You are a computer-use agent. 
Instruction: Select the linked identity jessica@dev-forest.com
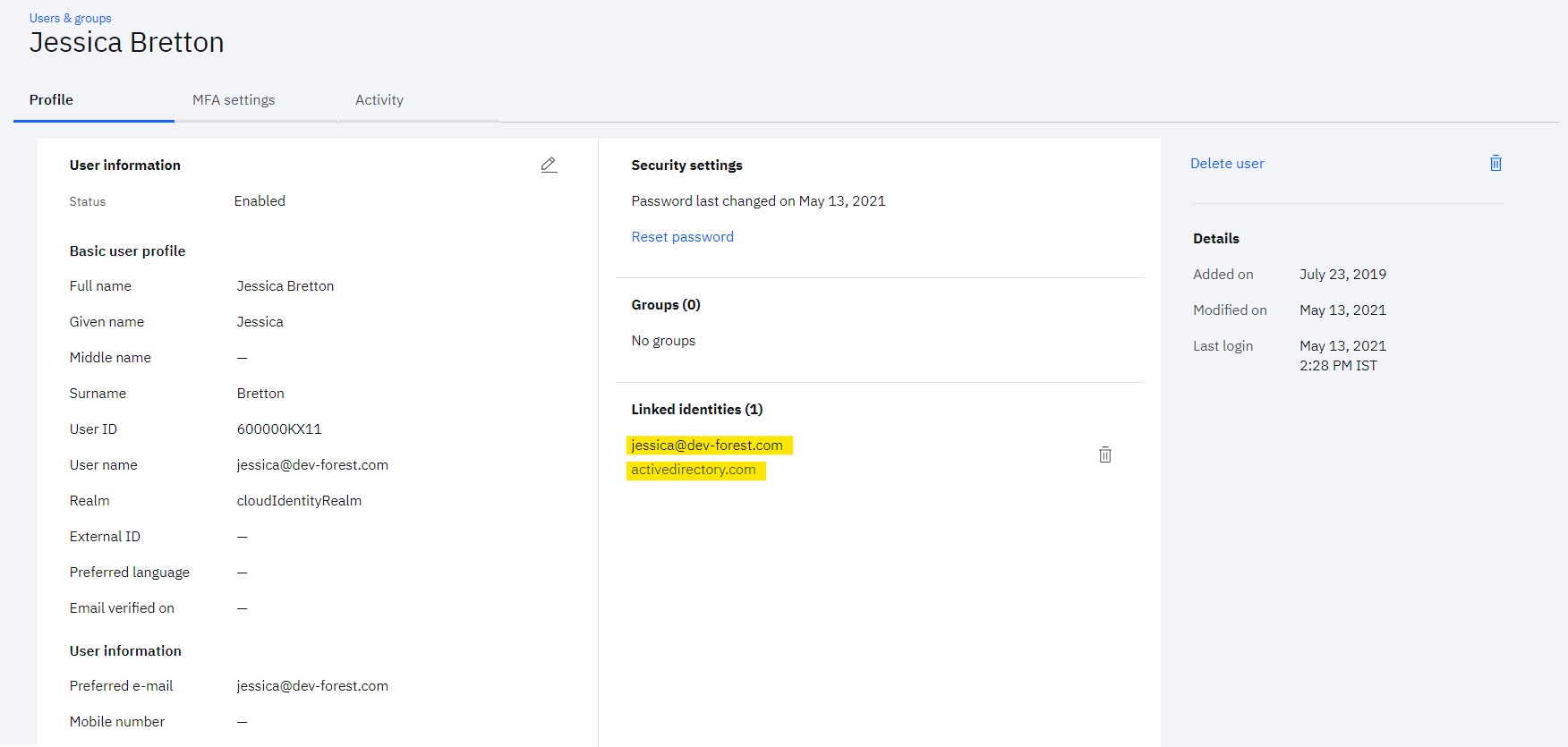point(707,446)
